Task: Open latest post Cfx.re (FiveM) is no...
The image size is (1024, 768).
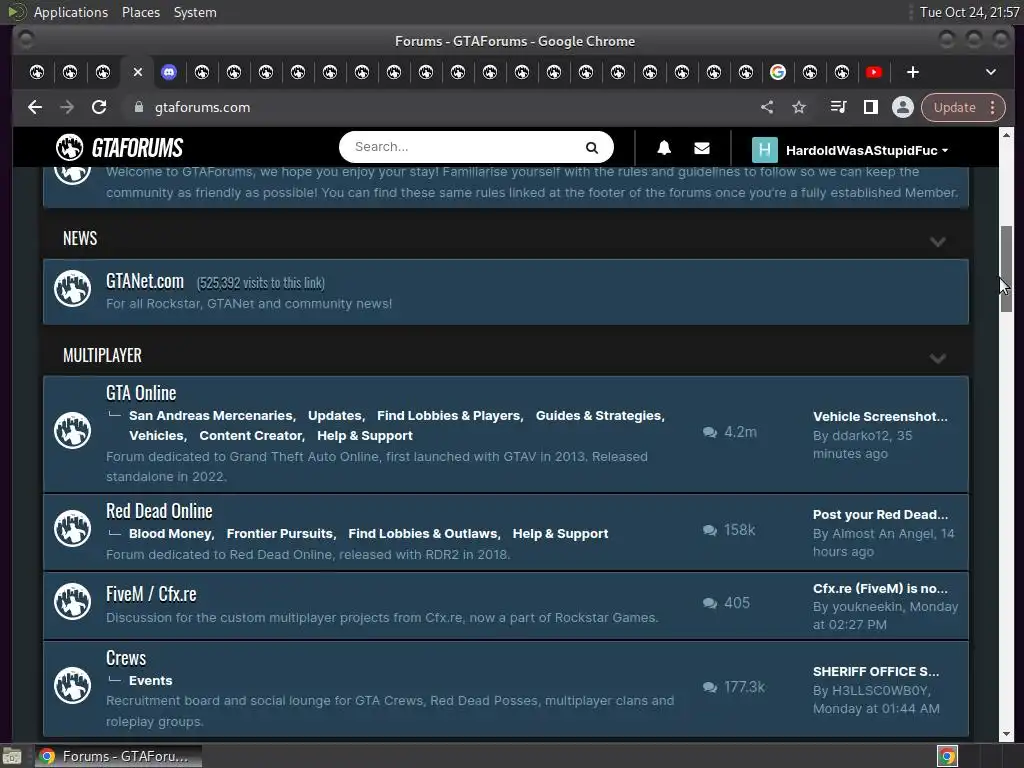Action: [880, 588]
